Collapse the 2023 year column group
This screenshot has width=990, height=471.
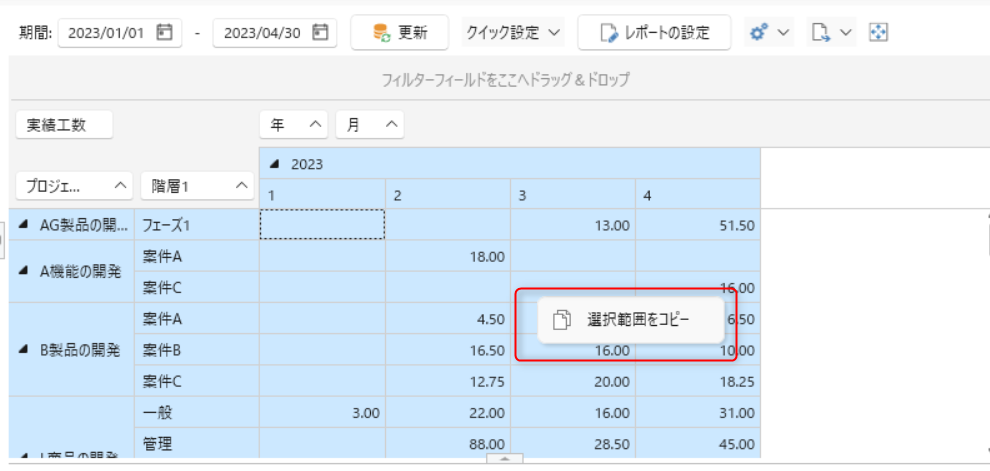(x=275, y=164)
